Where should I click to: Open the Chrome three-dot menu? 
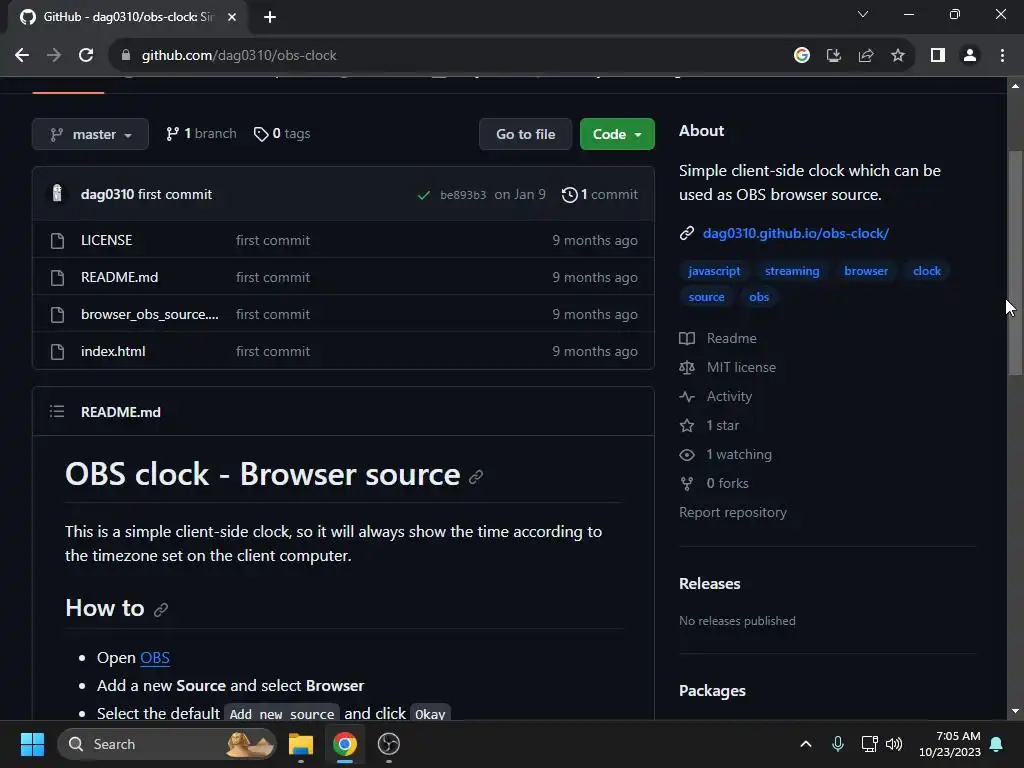1002,56
